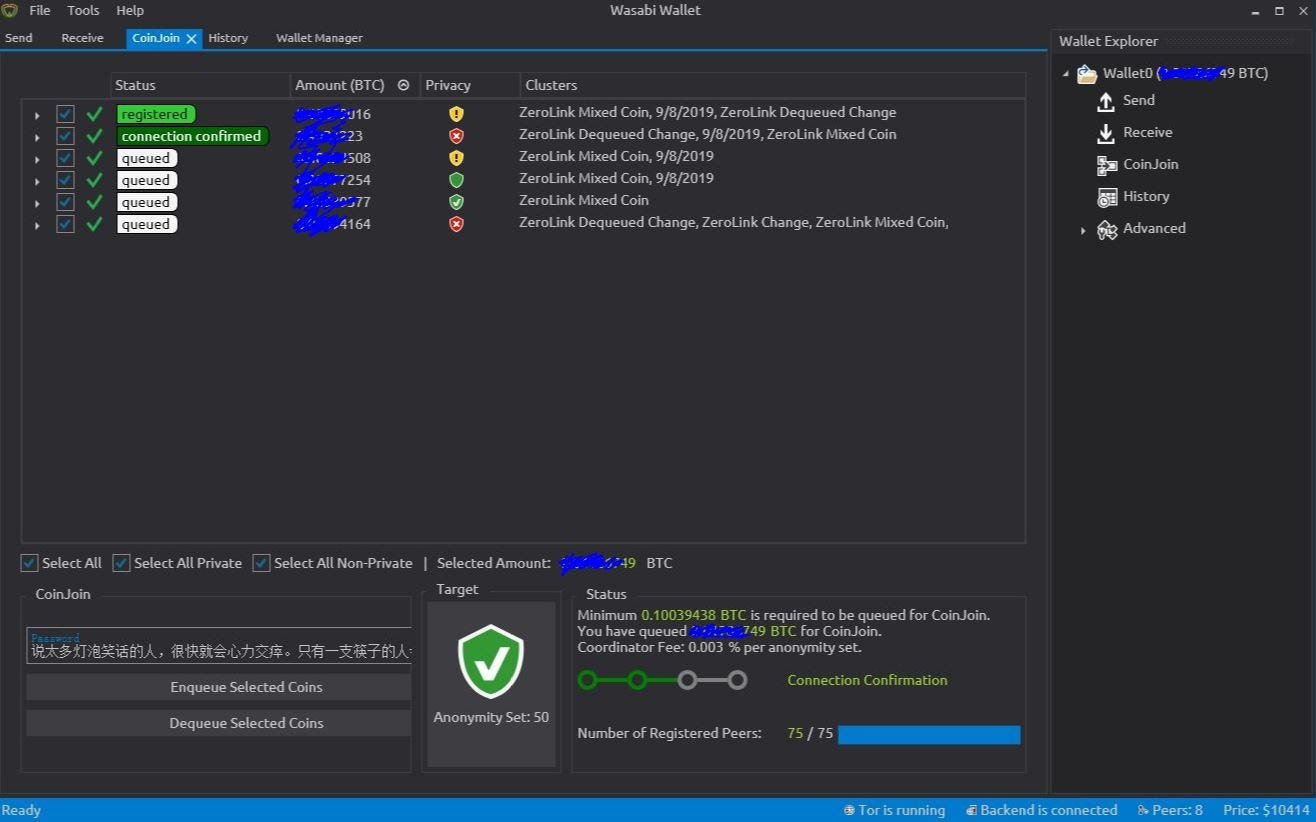The height and width of the screenshot is (822, 1316).
Task: Click the Wallet Explorer panel title
Action: tap(1108, 41)
